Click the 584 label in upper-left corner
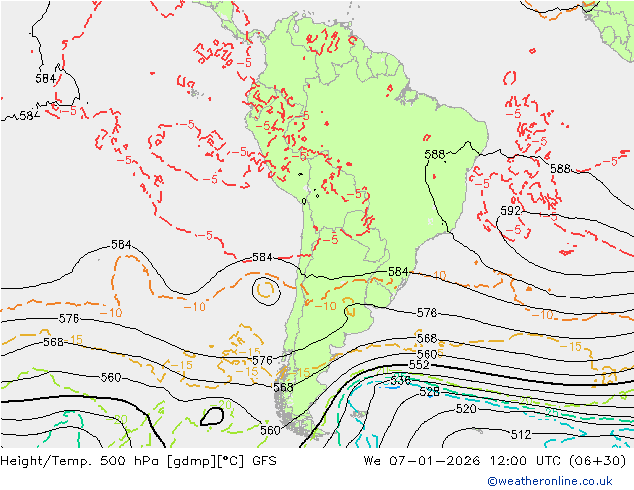Screen dimensions: 634x490 (x=45, y=78)
